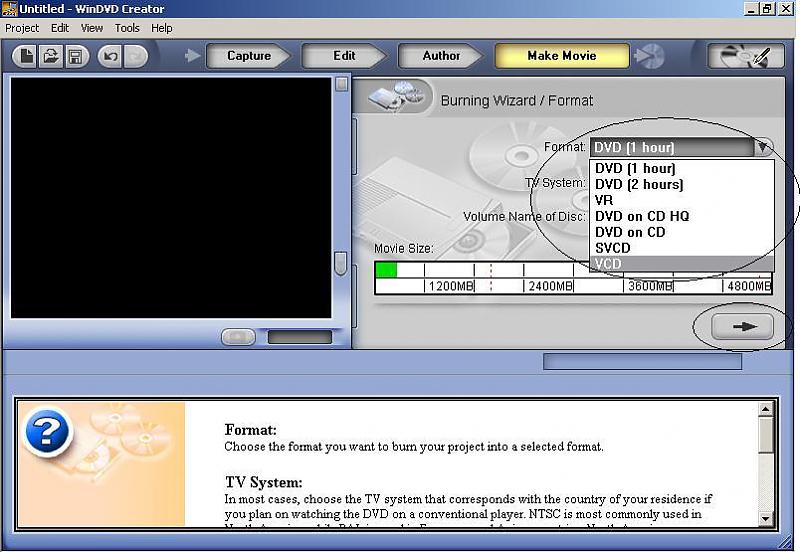Open the Tools menu
800x553 pixels.
click(127, 28)
